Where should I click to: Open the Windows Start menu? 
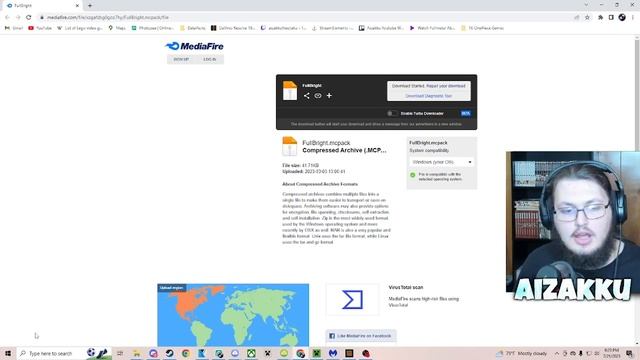[x=8, y=353]
